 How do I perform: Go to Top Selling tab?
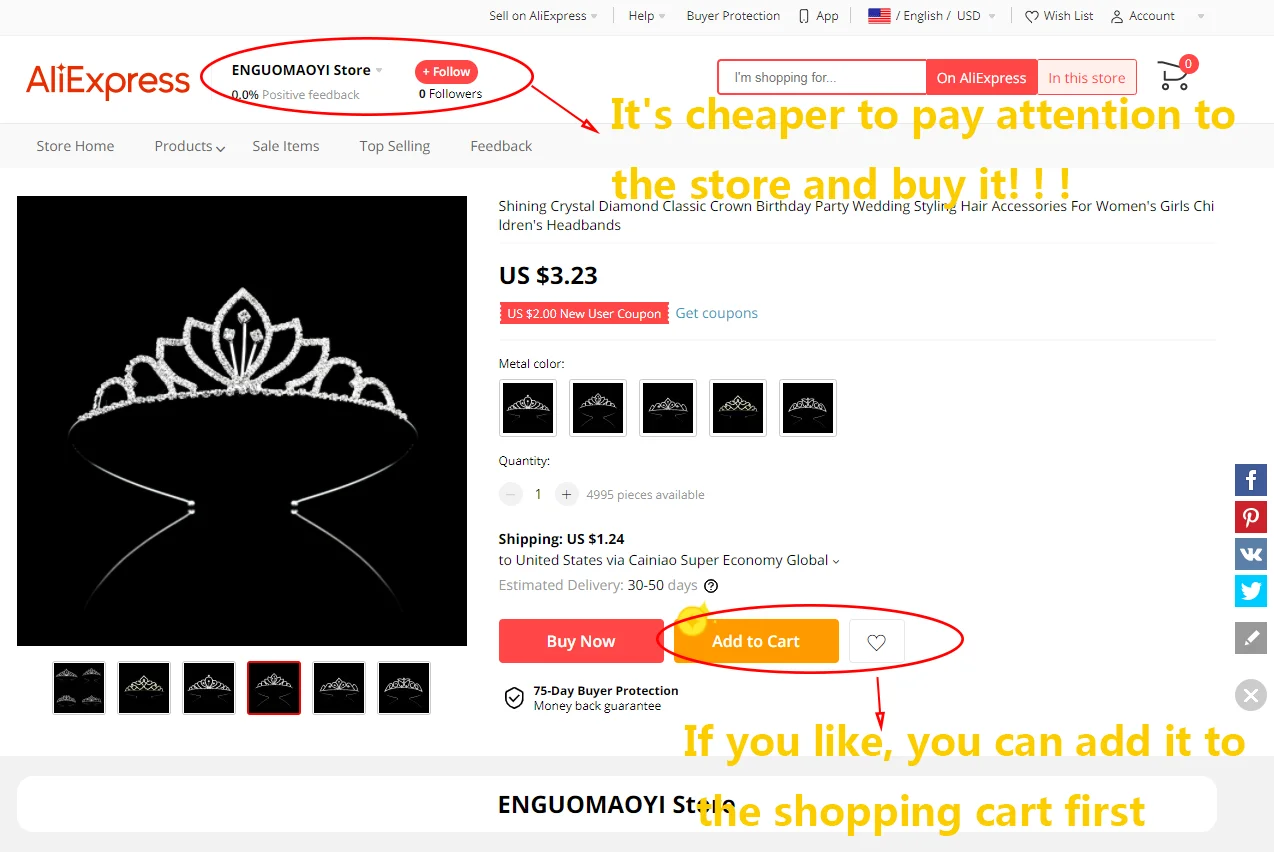(x=395, y=146)
